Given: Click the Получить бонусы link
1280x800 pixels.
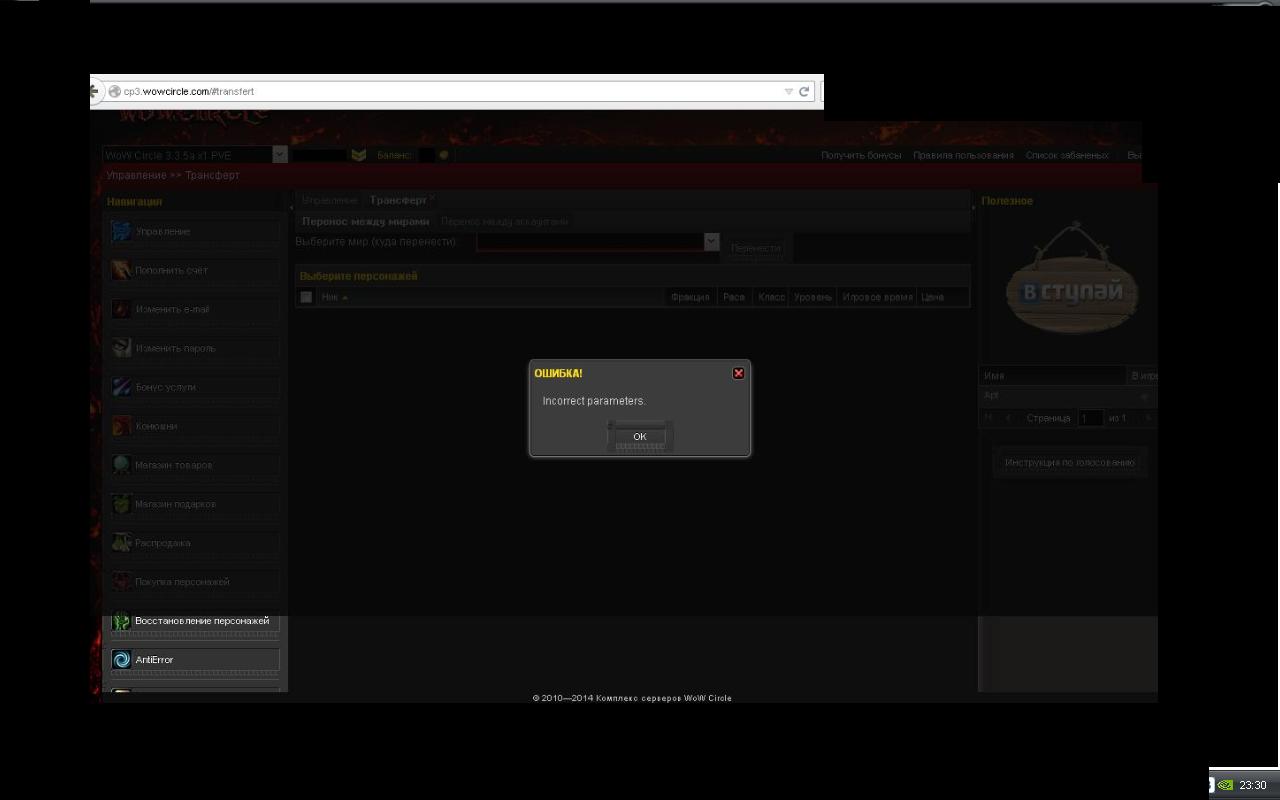Looking at the screenshot, I should pos(861,156).
